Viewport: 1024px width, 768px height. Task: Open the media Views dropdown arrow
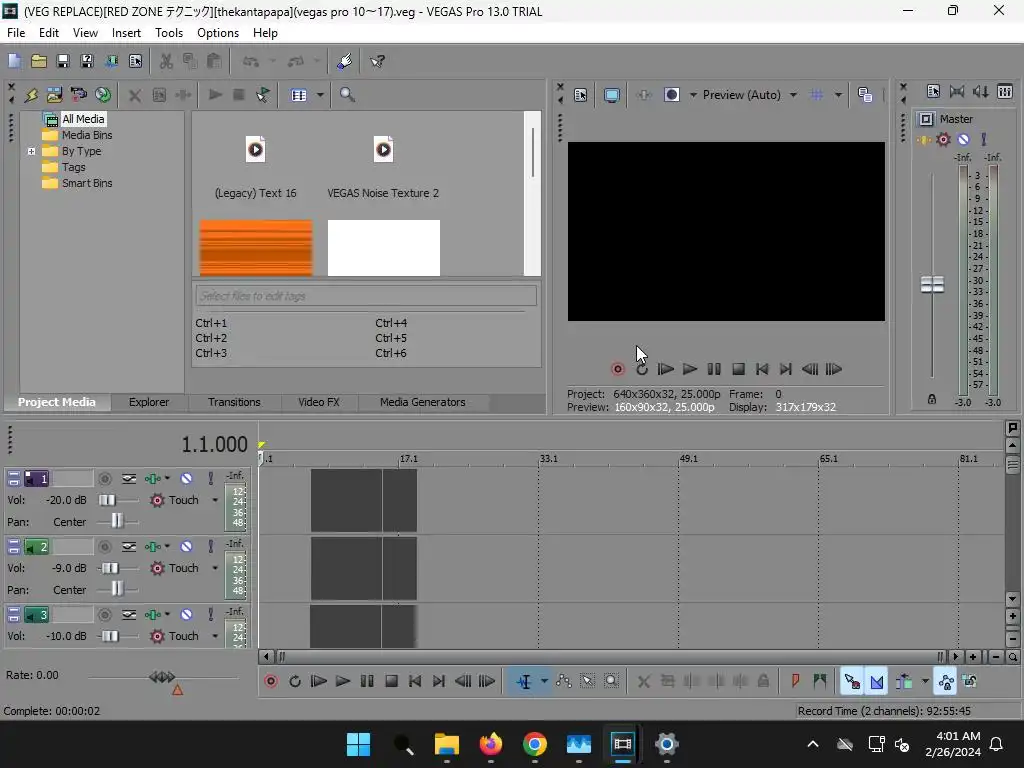(x=320, y=95)
